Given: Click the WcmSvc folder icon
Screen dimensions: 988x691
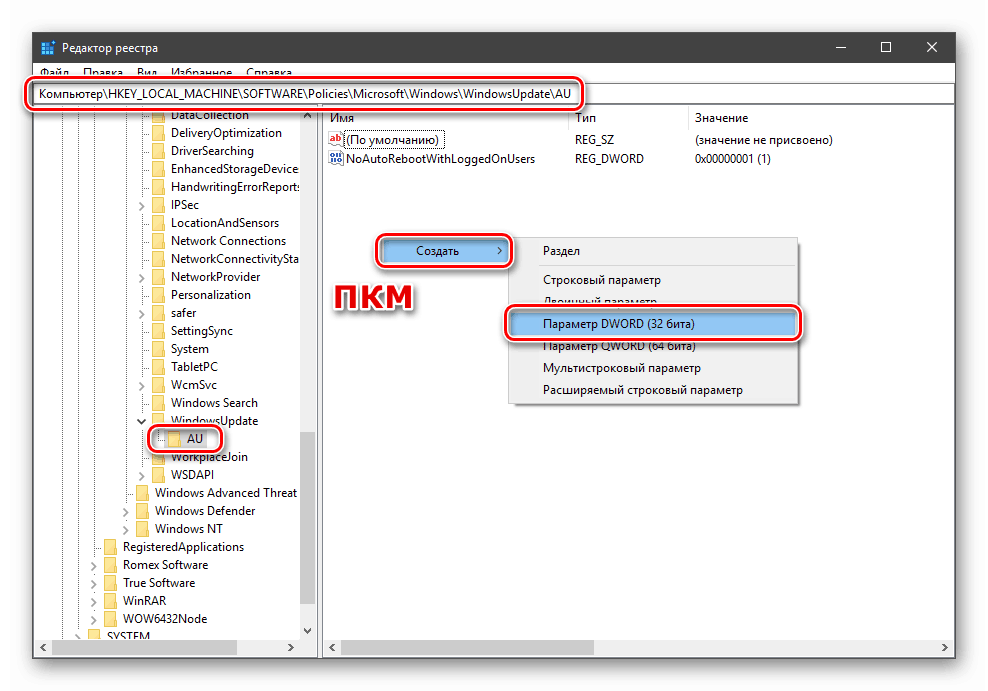Looking at the screenshot, I should pyautogui.click(x=159, y=385).
